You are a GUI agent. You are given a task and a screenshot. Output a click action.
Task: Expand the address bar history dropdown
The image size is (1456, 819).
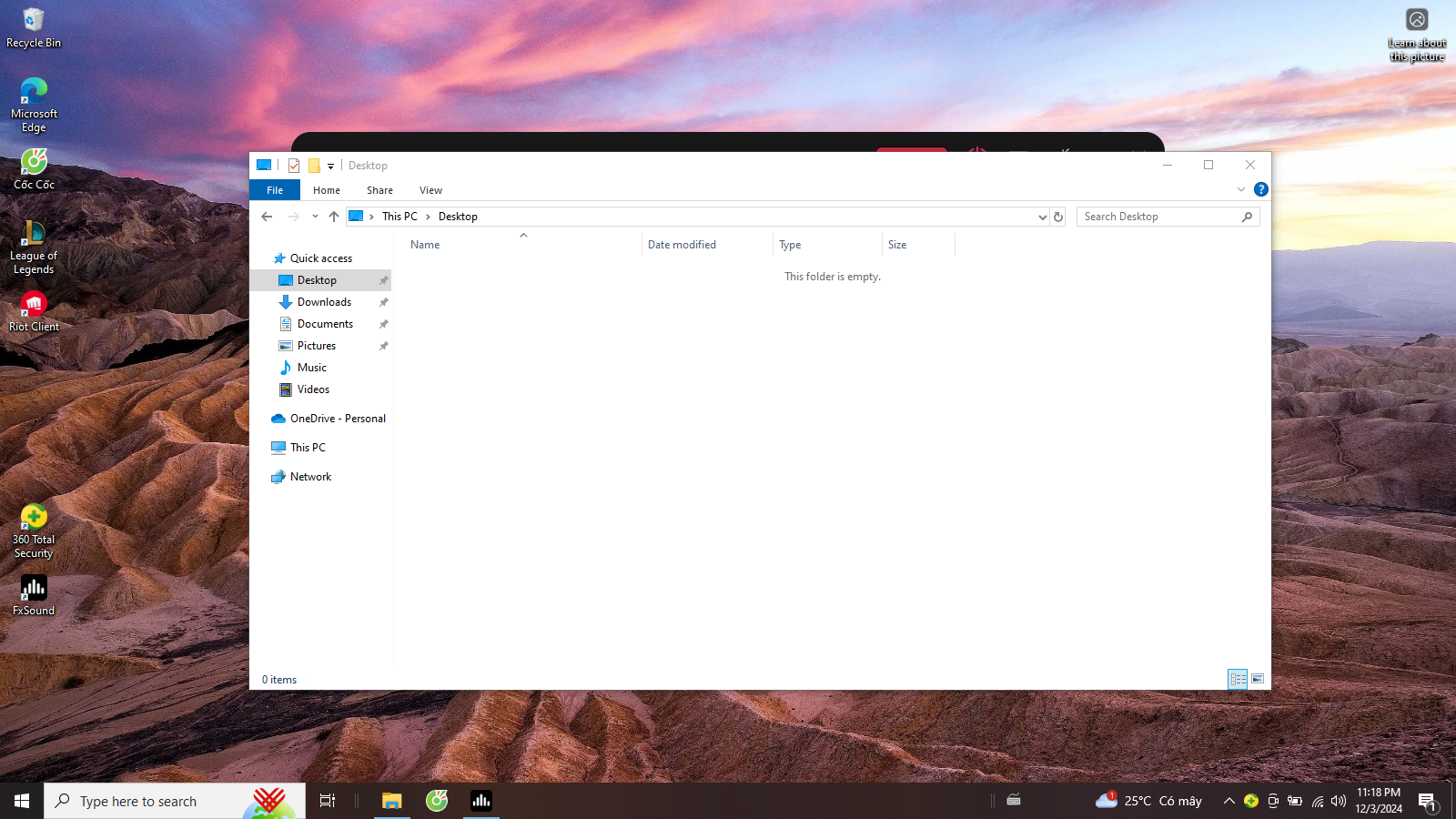click(1042, 217)
